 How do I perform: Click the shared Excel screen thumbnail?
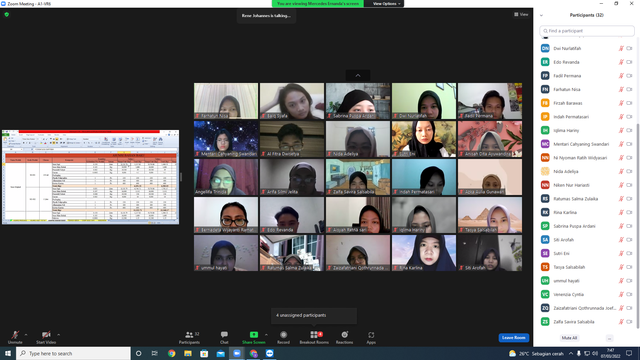pos(90,177)
